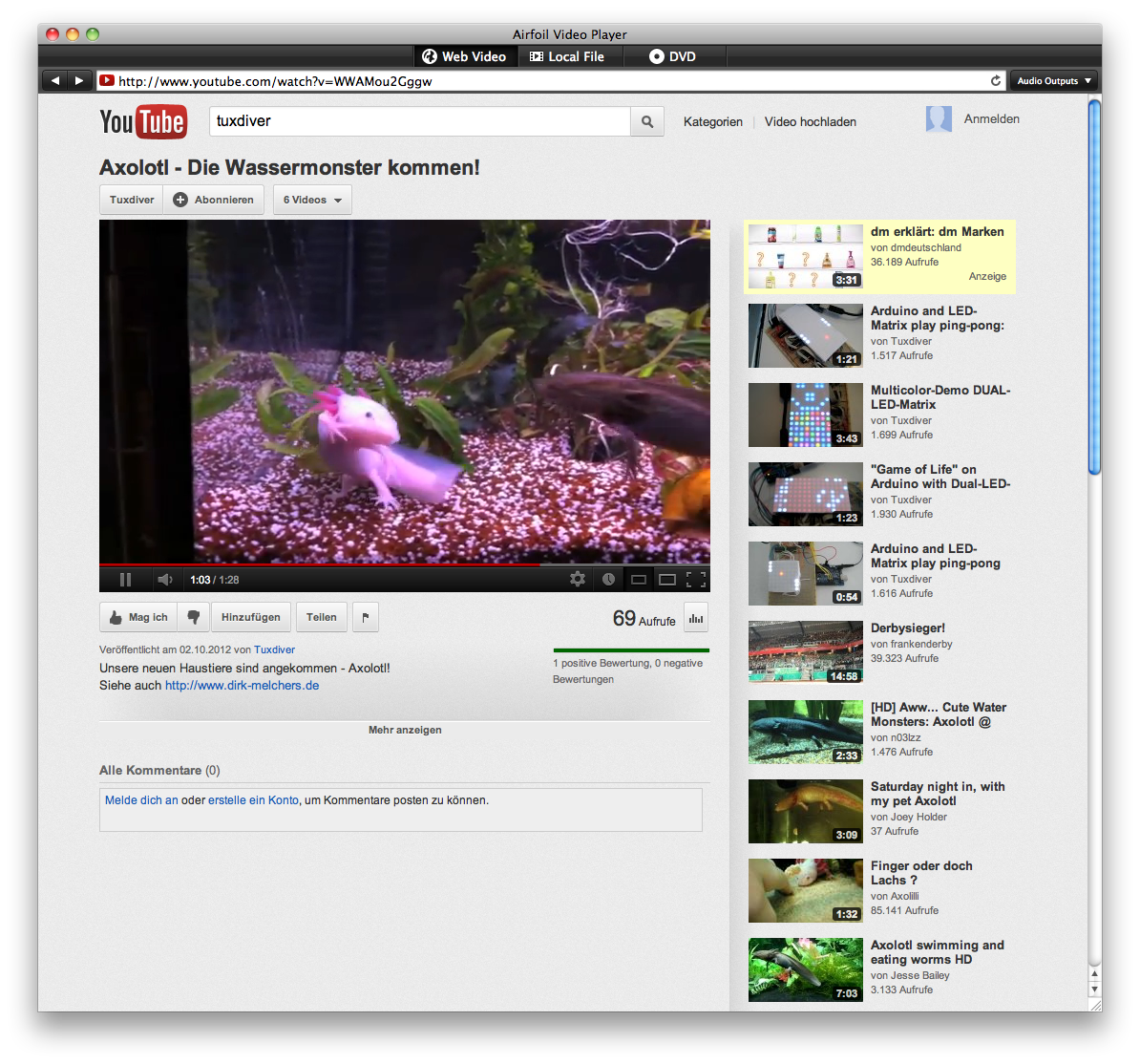Go forward with the right arrow button
1140x1064 pixels.
click(78, 81)
